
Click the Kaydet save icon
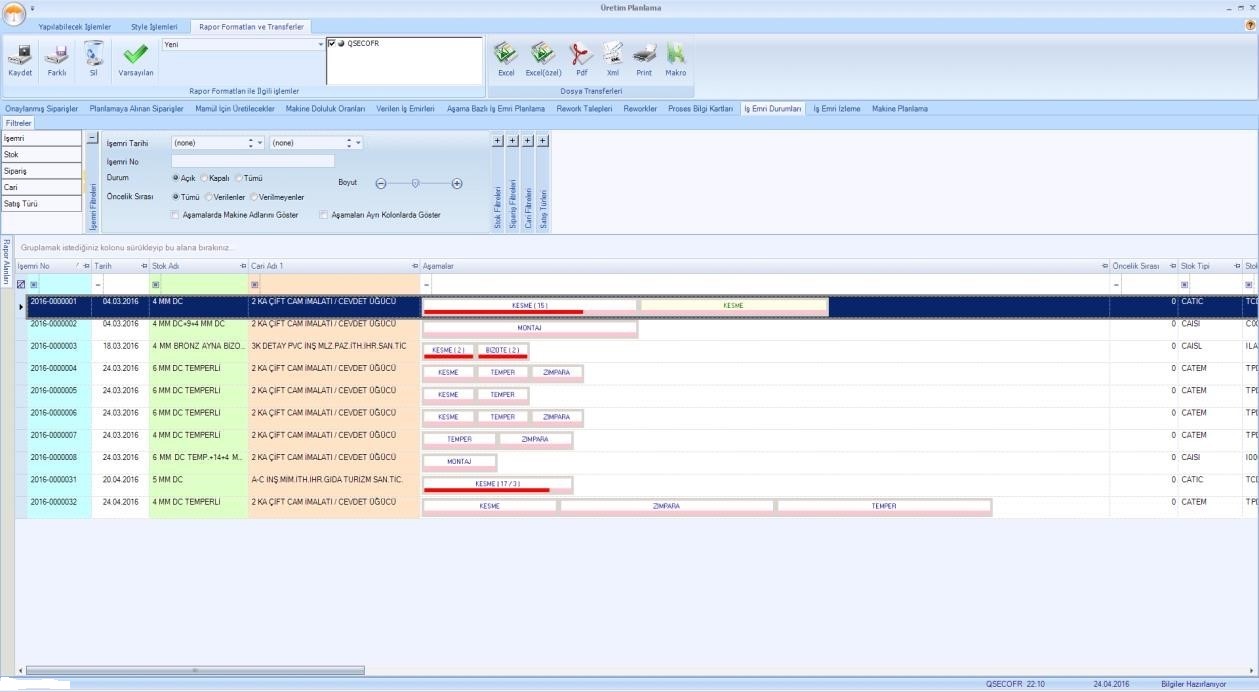(x=20, y=55)
